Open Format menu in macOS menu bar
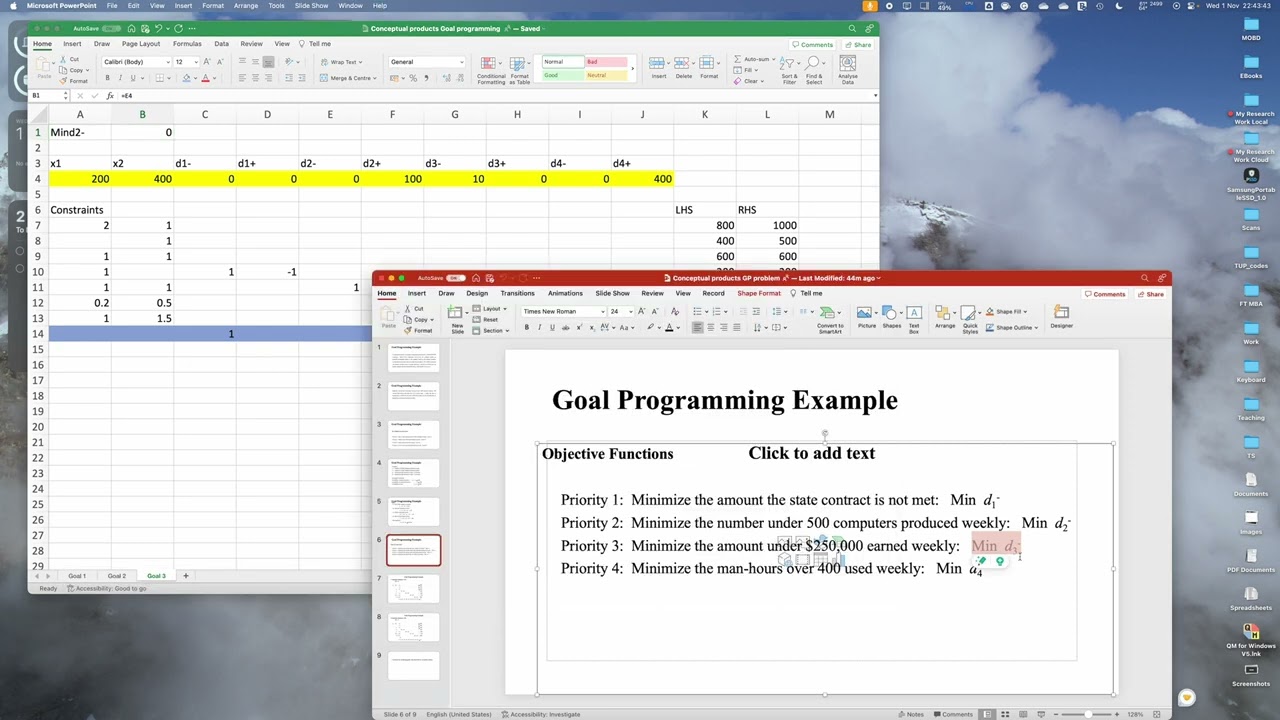The height and width of the screenshot is (720, 1280). point(213,6)
